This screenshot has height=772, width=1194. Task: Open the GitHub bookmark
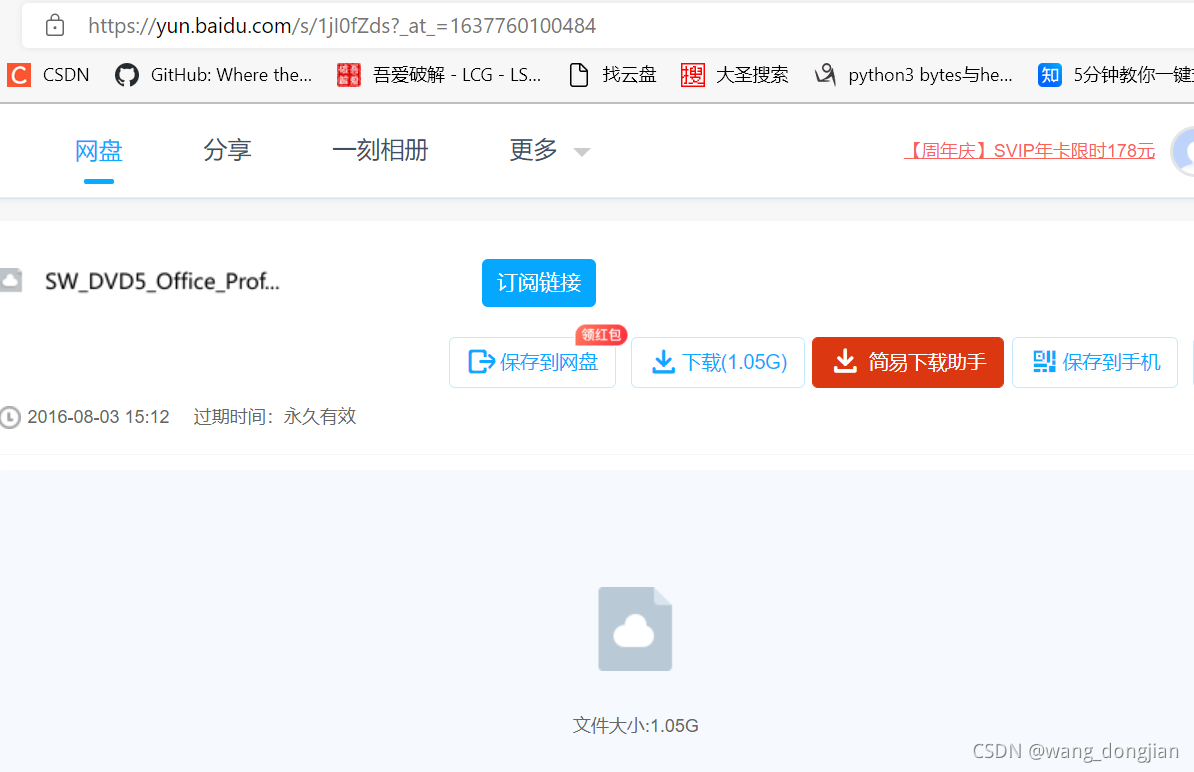(x=213, y=75)
